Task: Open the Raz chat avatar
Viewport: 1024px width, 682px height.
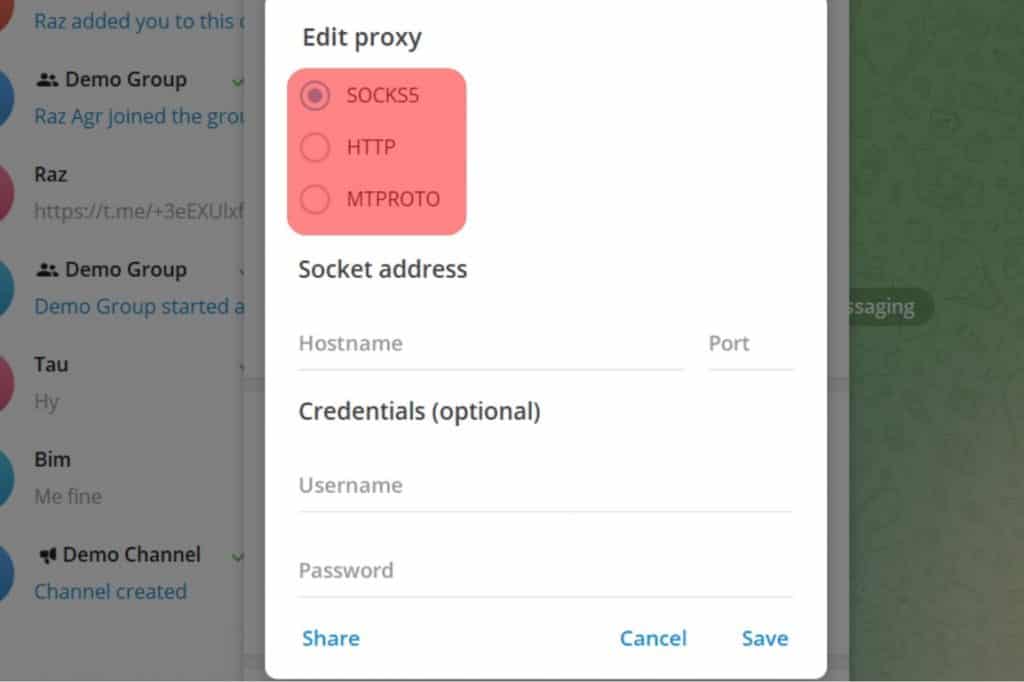Action: tap(5, 190)
